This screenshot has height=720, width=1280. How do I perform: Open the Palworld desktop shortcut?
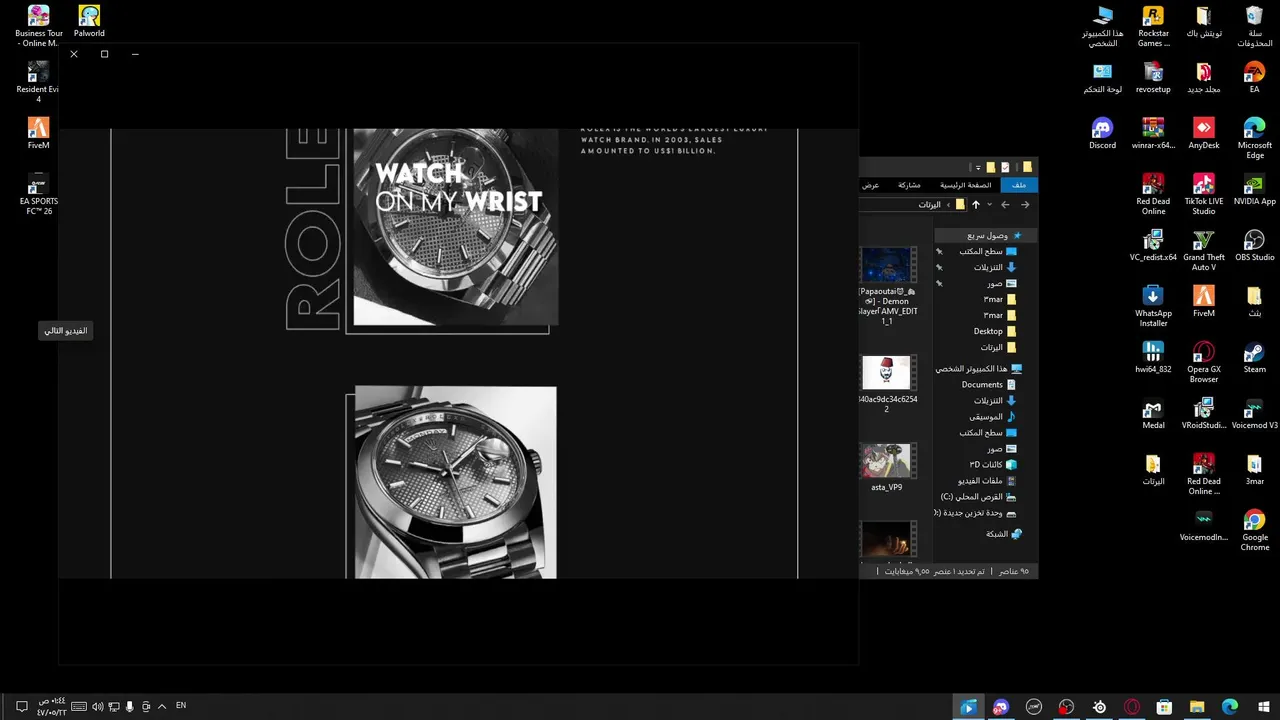(89, 22)
